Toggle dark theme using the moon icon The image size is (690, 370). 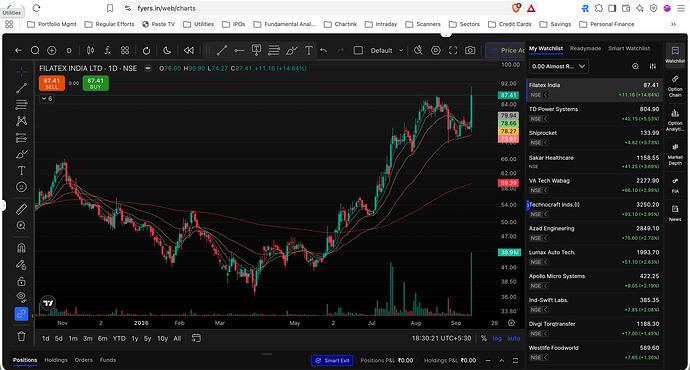click(x=167, y=51)
